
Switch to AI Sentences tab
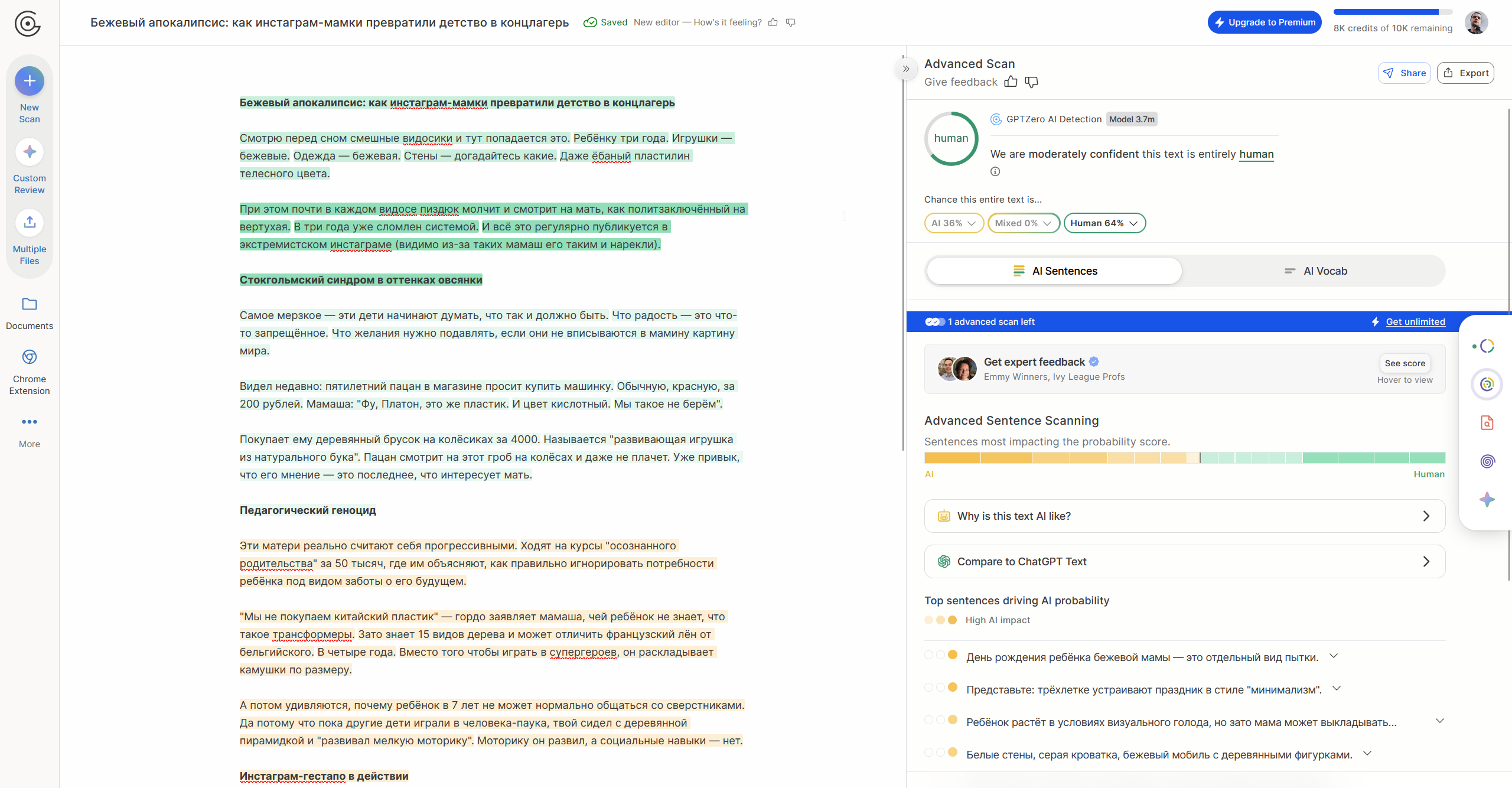click(1054, 271)
